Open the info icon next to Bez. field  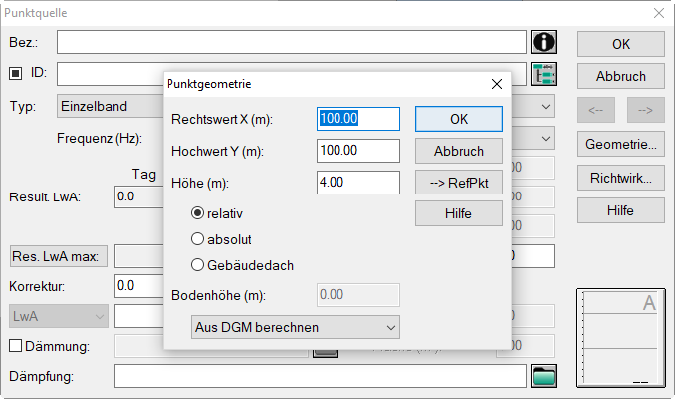point(544,42)
